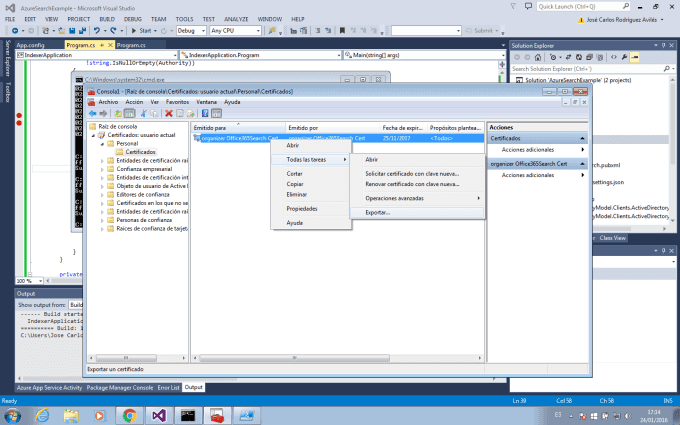Open the Acción menu in Consola1
This screenshot has height=425, width=680.
pyautogui.click(x=134, y=102)
